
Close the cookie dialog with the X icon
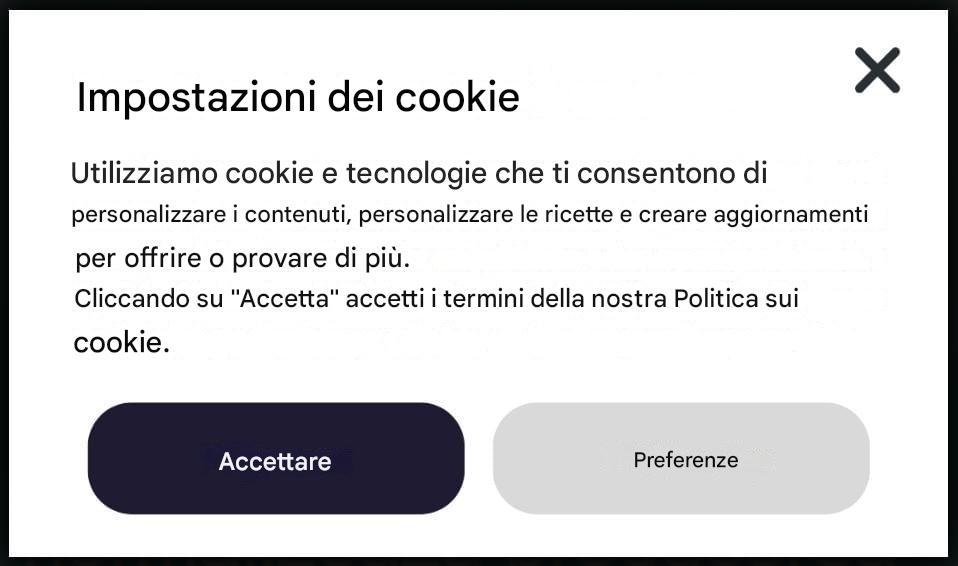[x=877, y=71]
